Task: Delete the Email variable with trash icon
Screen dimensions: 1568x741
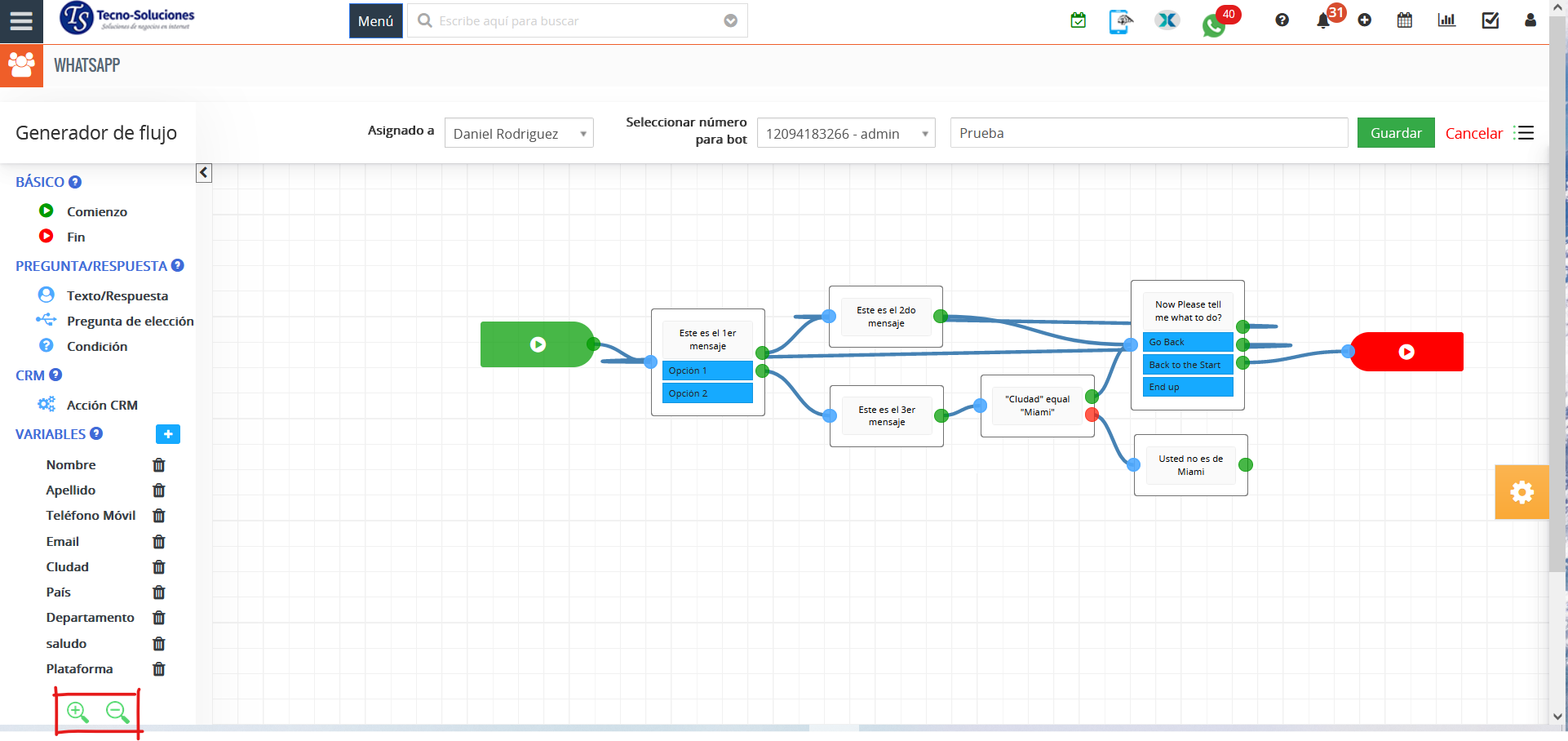Action: coord(159,542)
